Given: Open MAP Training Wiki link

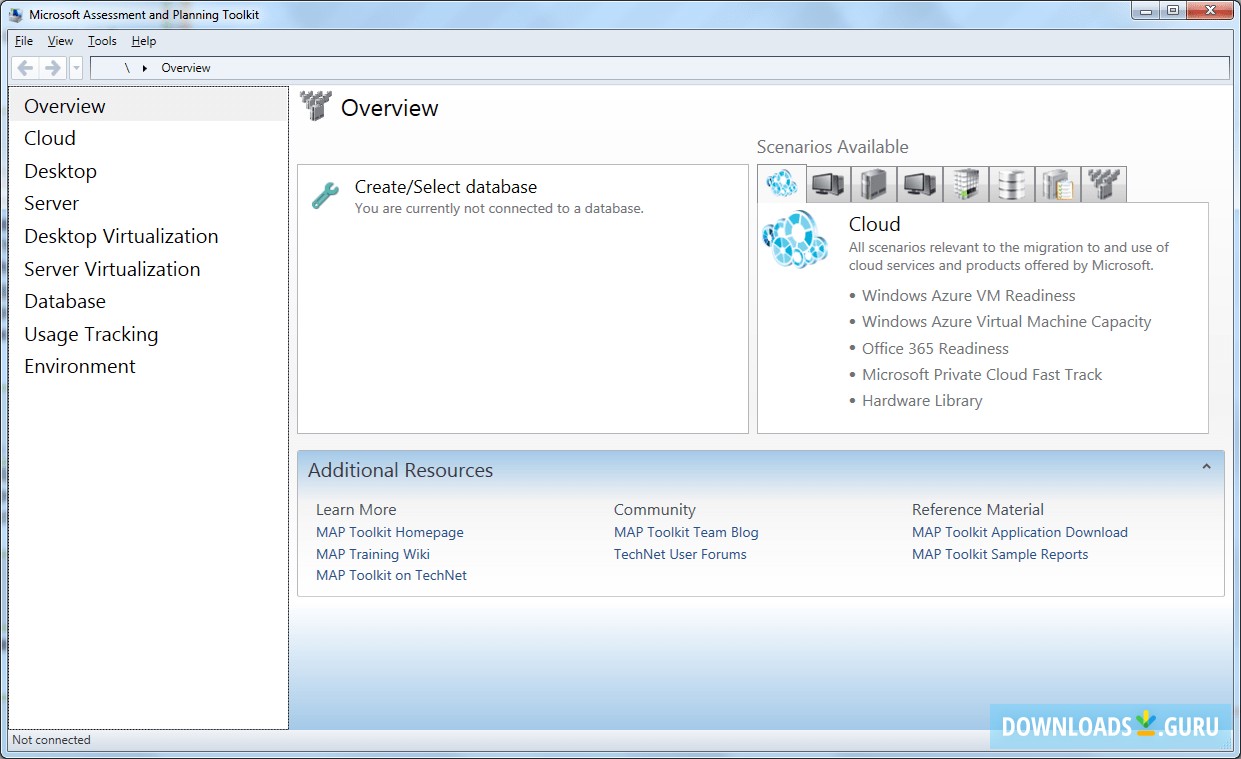Looking at the screenshot, I should 373,554.
